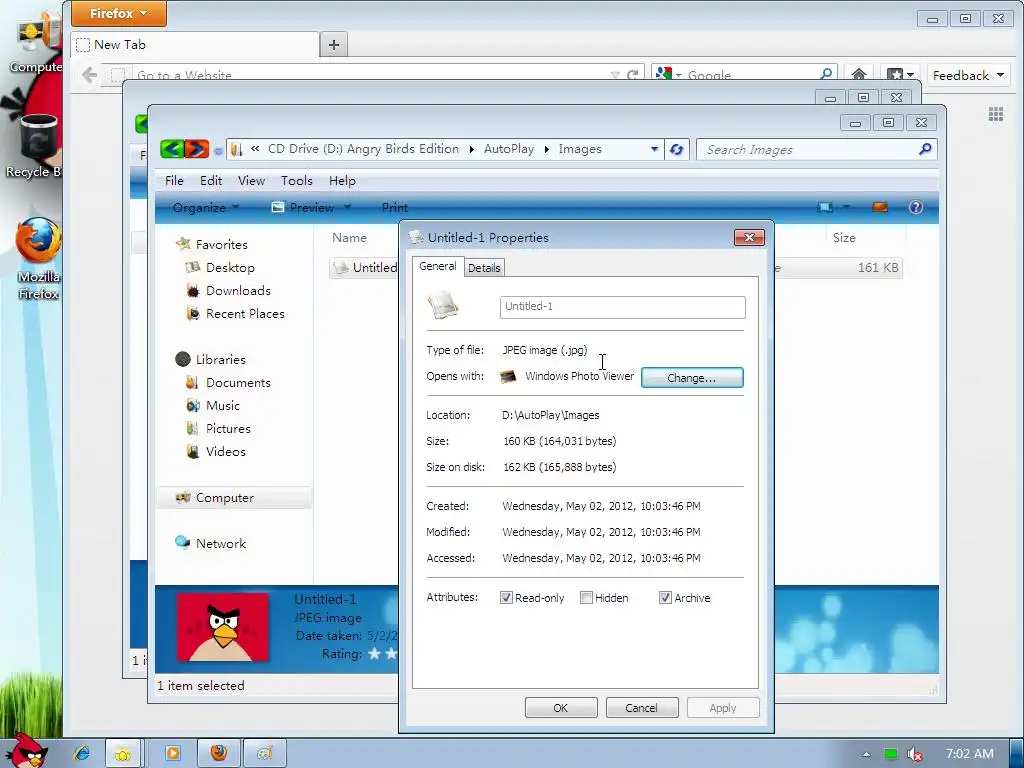Open Explorer help question mark icon

(x=916, y=208)
